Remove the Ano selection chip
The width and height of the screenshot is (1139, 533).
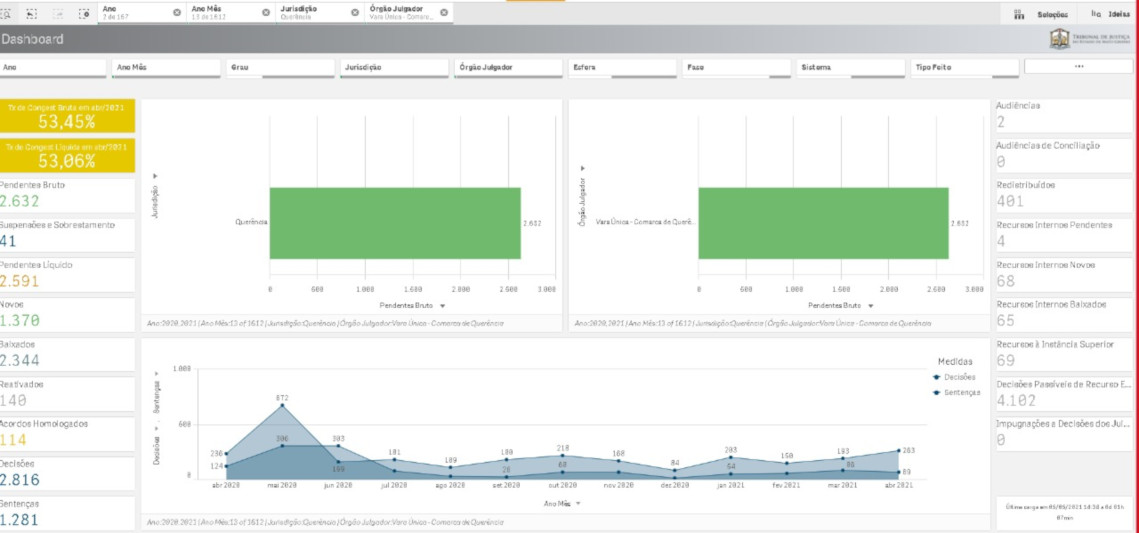coord(177,13)
